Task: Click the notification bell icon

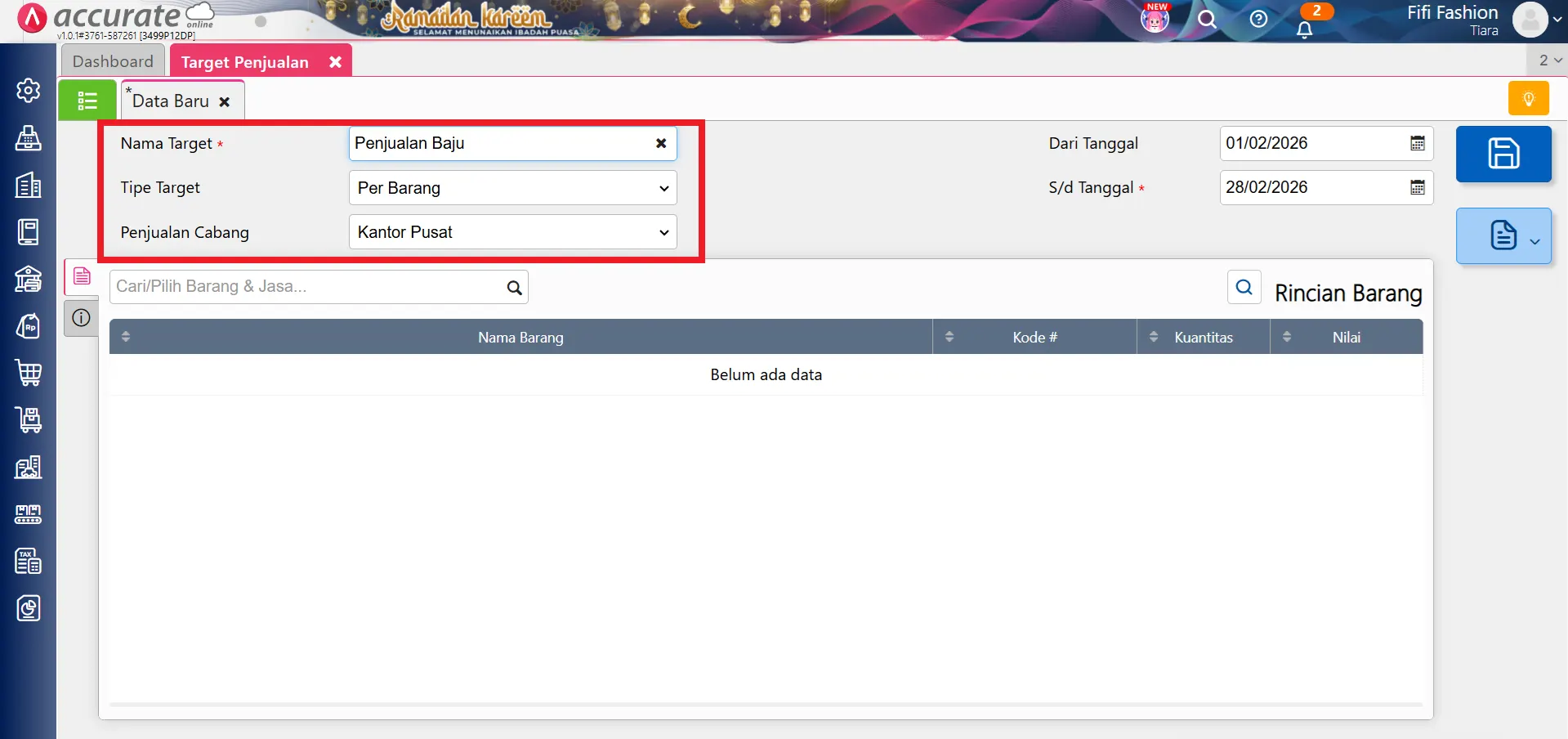Action: [1304, 29]
